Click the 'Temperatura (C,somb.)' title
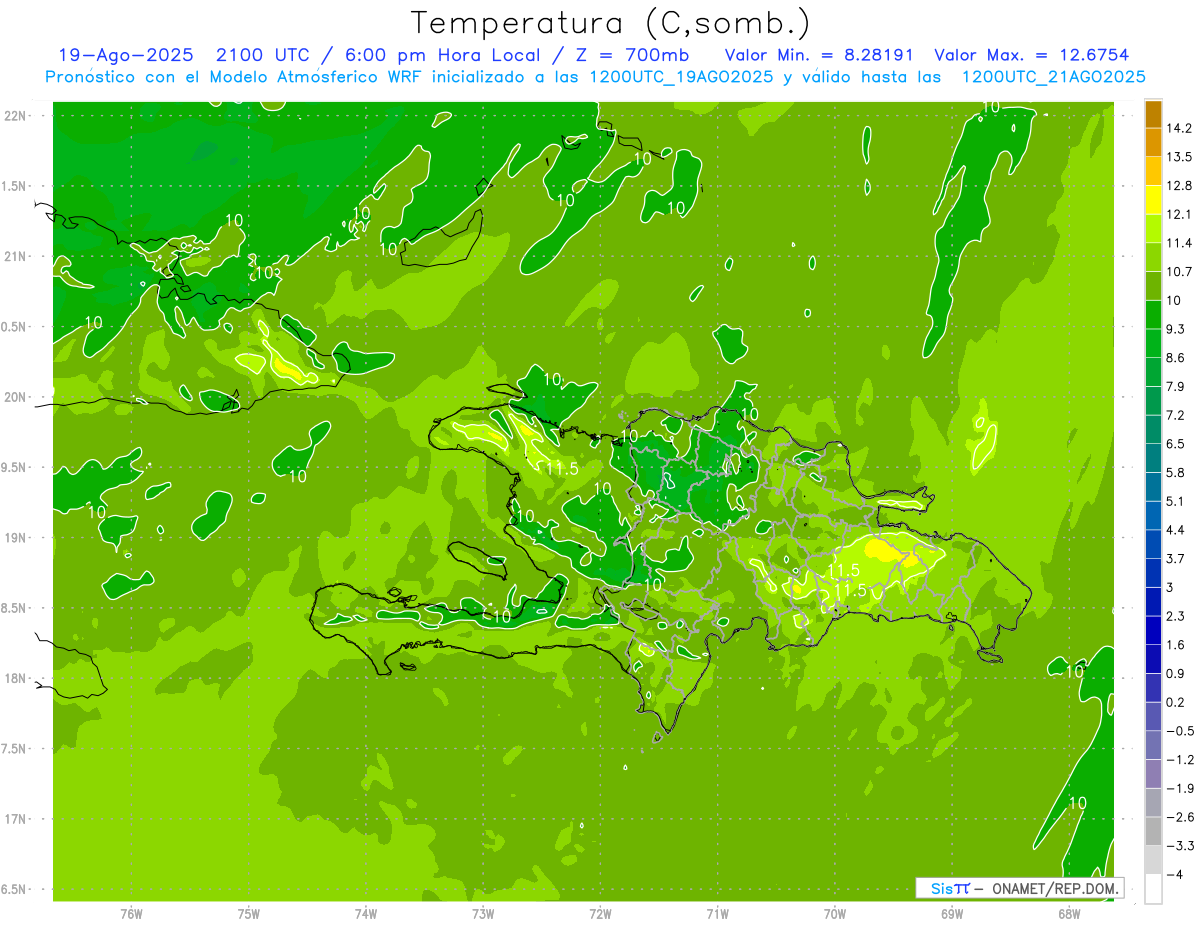 pyautogui.click(x=611, y=22)
